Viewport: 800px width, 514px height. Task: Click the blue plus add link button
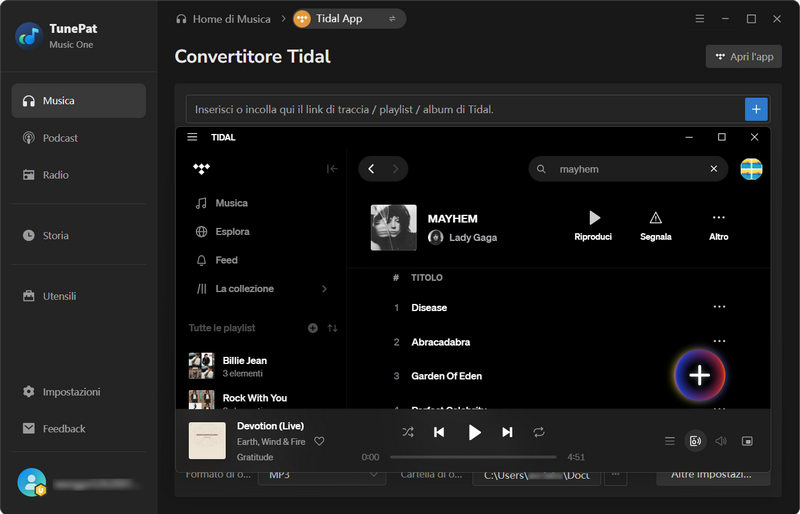click(x=756, y=109)
